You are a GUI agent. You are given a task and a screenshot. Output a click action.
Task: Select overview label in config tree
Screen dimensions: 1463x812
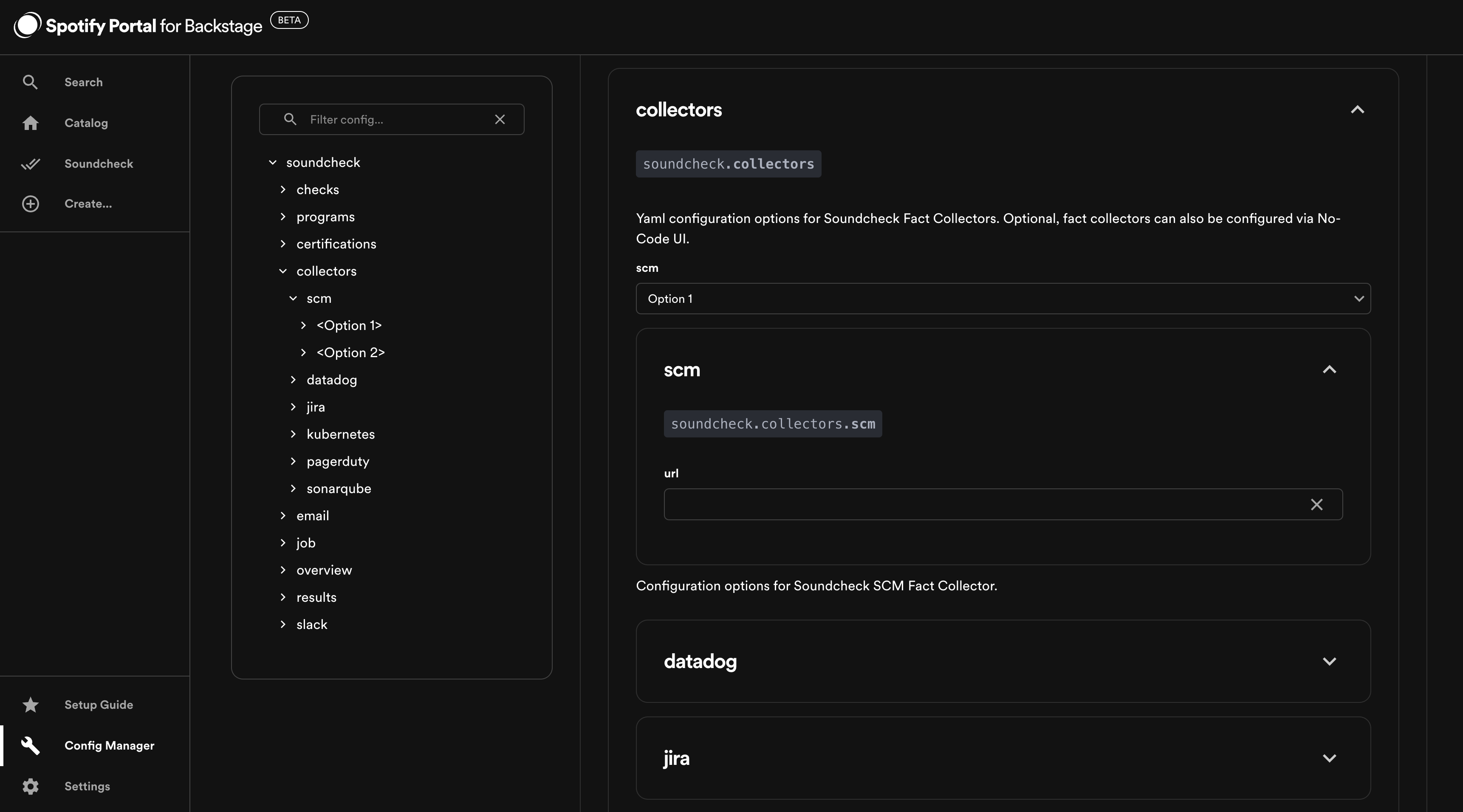click(324, 570)
